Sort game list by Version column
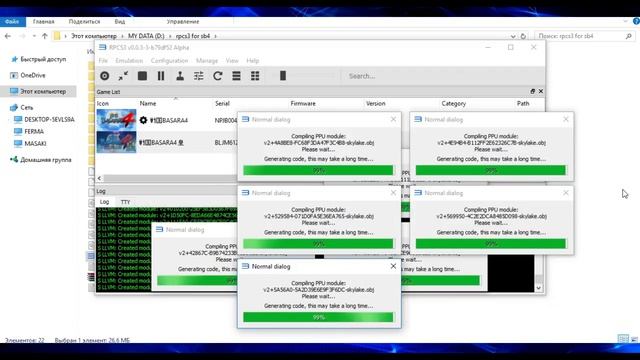This screenshot has width=640, height=360. coord(376,104)
